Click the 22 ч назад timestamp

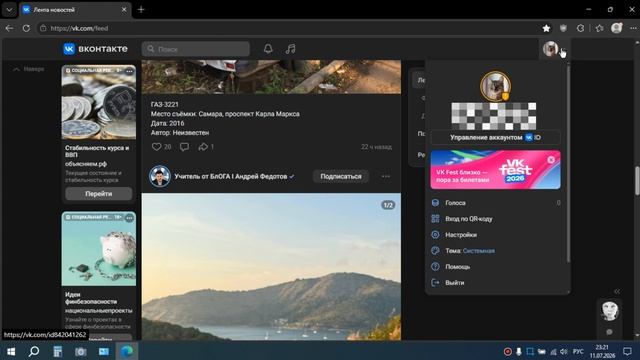coord(376,147)
